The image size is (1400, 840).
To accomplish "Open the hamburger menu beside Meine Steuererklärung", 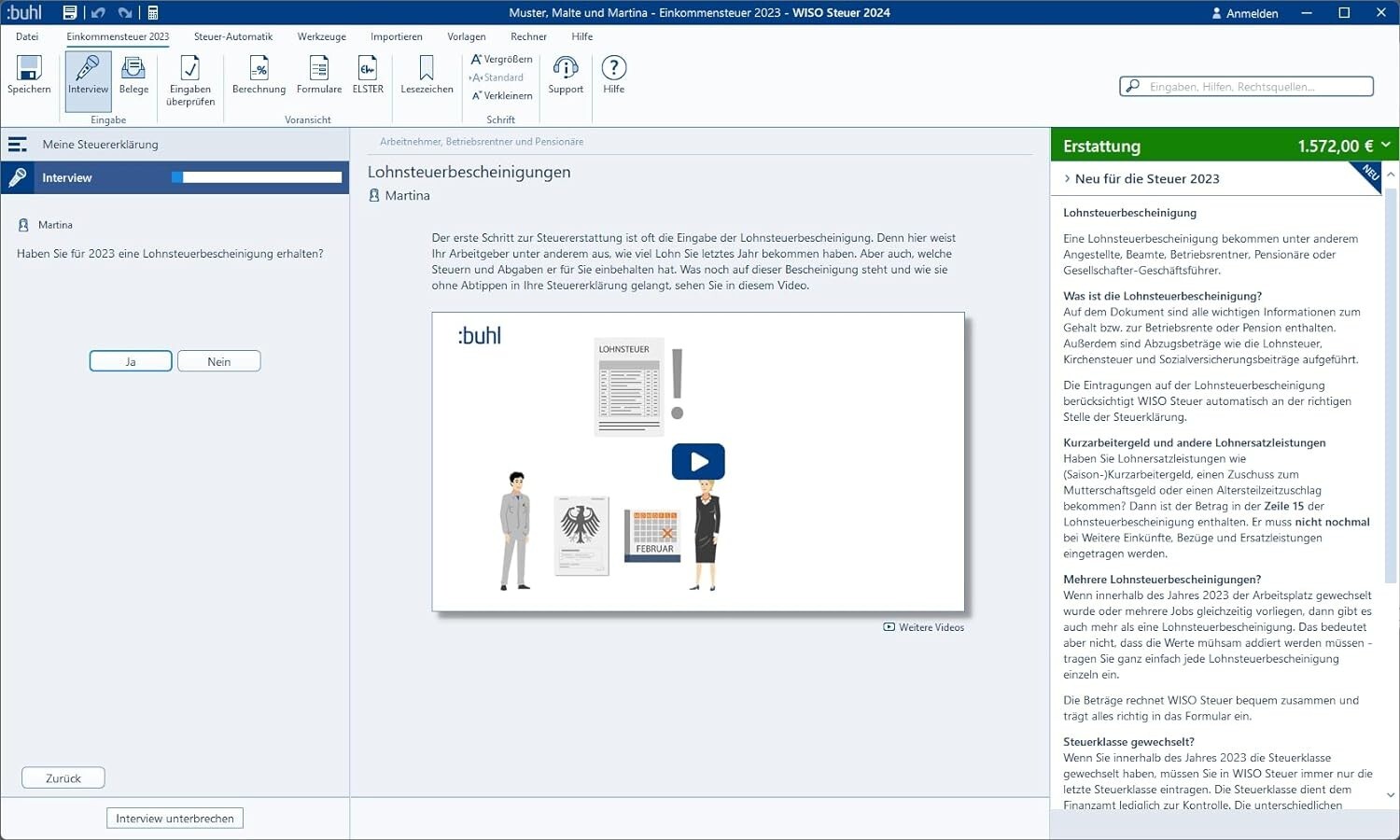I will [18, 145].
